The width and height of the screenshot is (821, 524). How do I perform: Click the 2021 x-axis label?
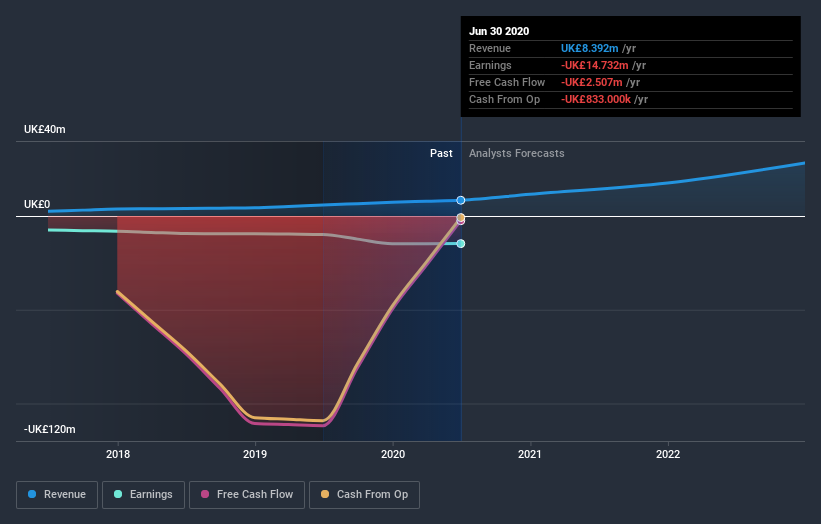click(x=530, y=454)
